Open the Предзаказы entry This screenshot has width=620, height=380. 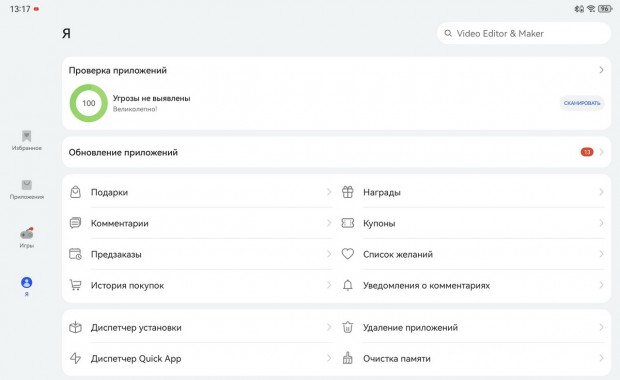point(200,254)
